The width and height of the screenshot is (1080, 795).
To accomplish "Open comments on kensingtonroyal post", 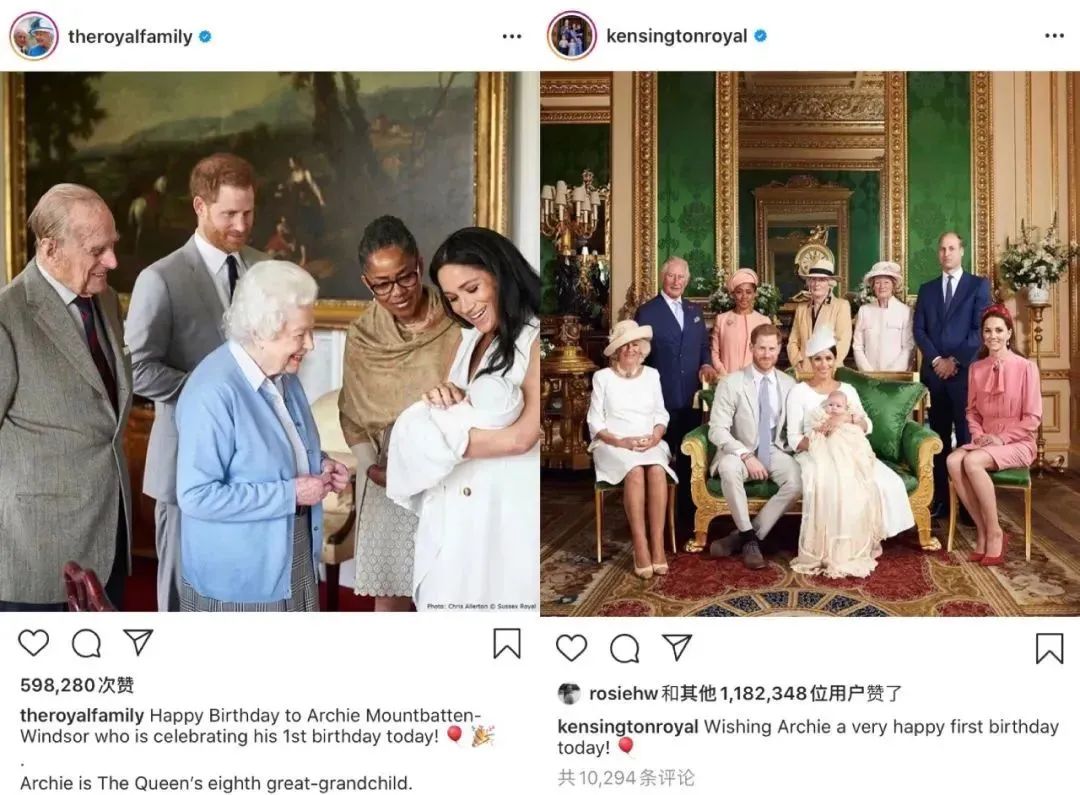I will click(625, 649).
